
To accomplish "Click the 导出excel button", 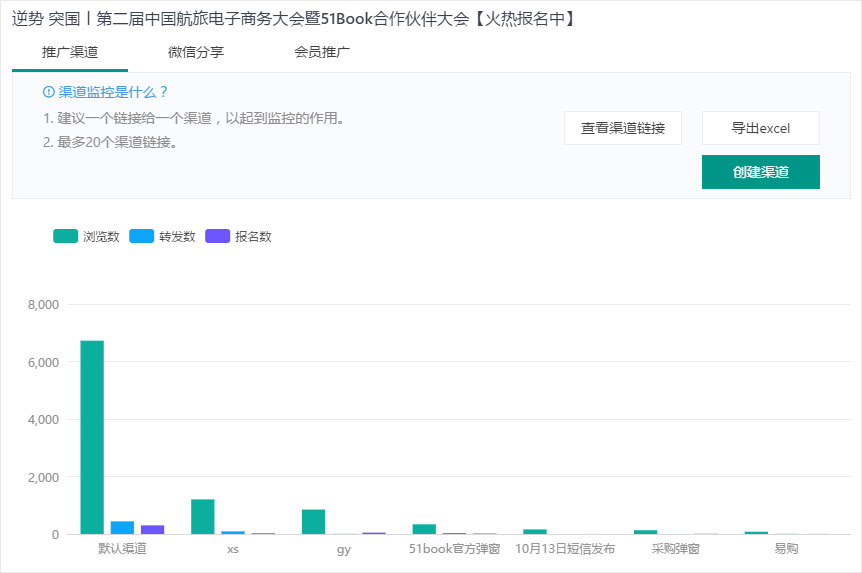I will [761, 128].
